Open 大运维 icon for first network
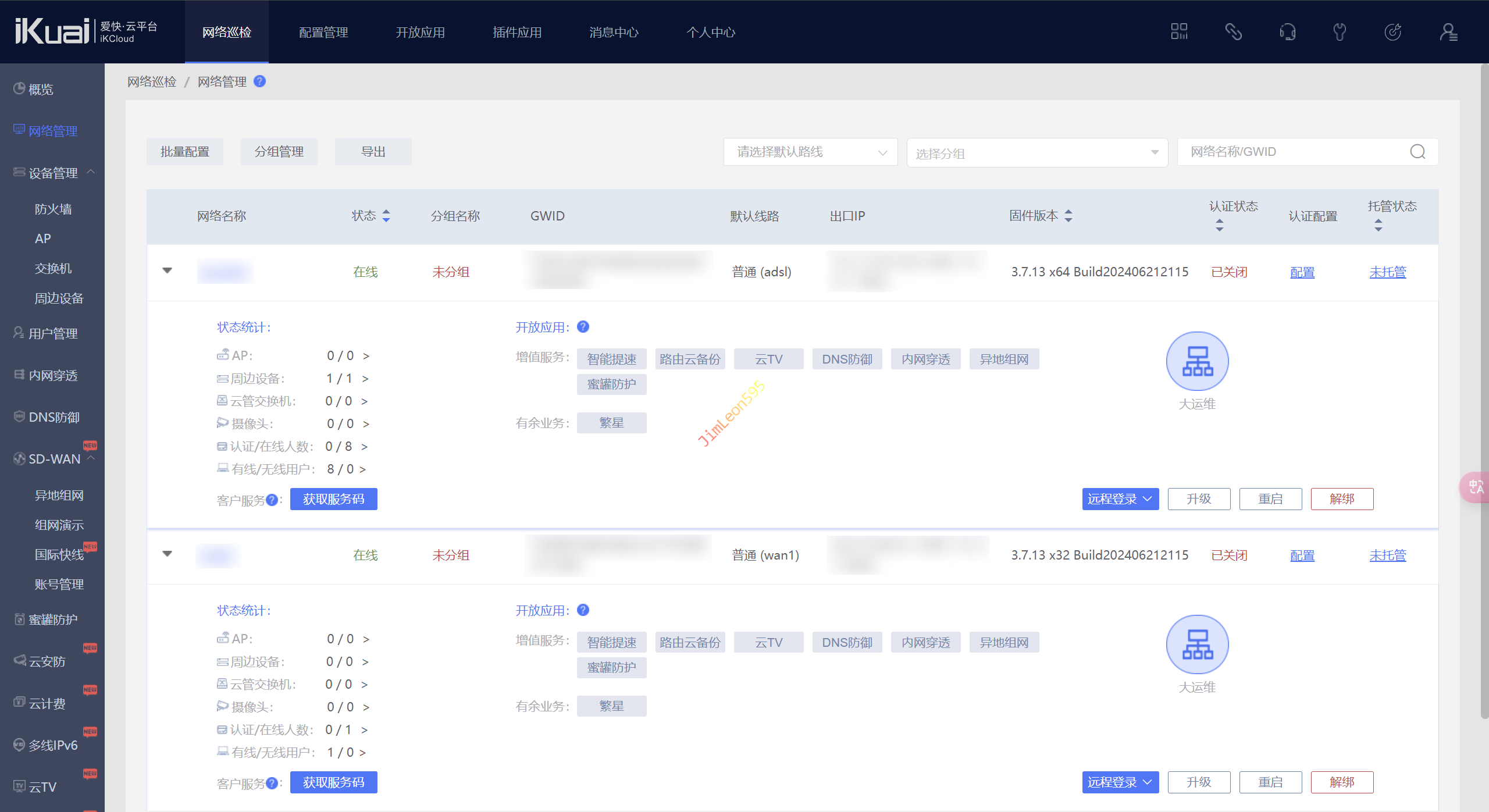Screen dimensions: 1489x812 (x=1197, y=361)
